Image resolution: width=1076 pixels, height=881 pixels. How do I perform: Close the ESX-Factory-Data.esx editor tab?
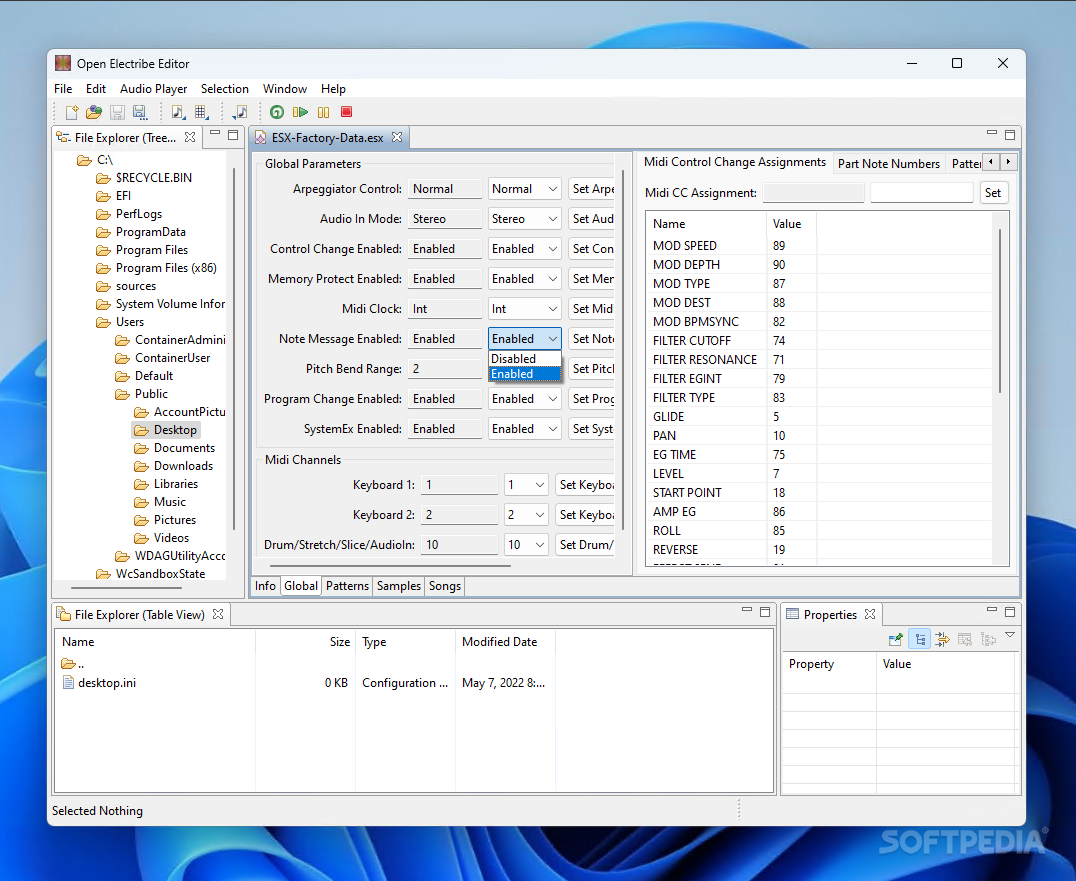(397, 137)
